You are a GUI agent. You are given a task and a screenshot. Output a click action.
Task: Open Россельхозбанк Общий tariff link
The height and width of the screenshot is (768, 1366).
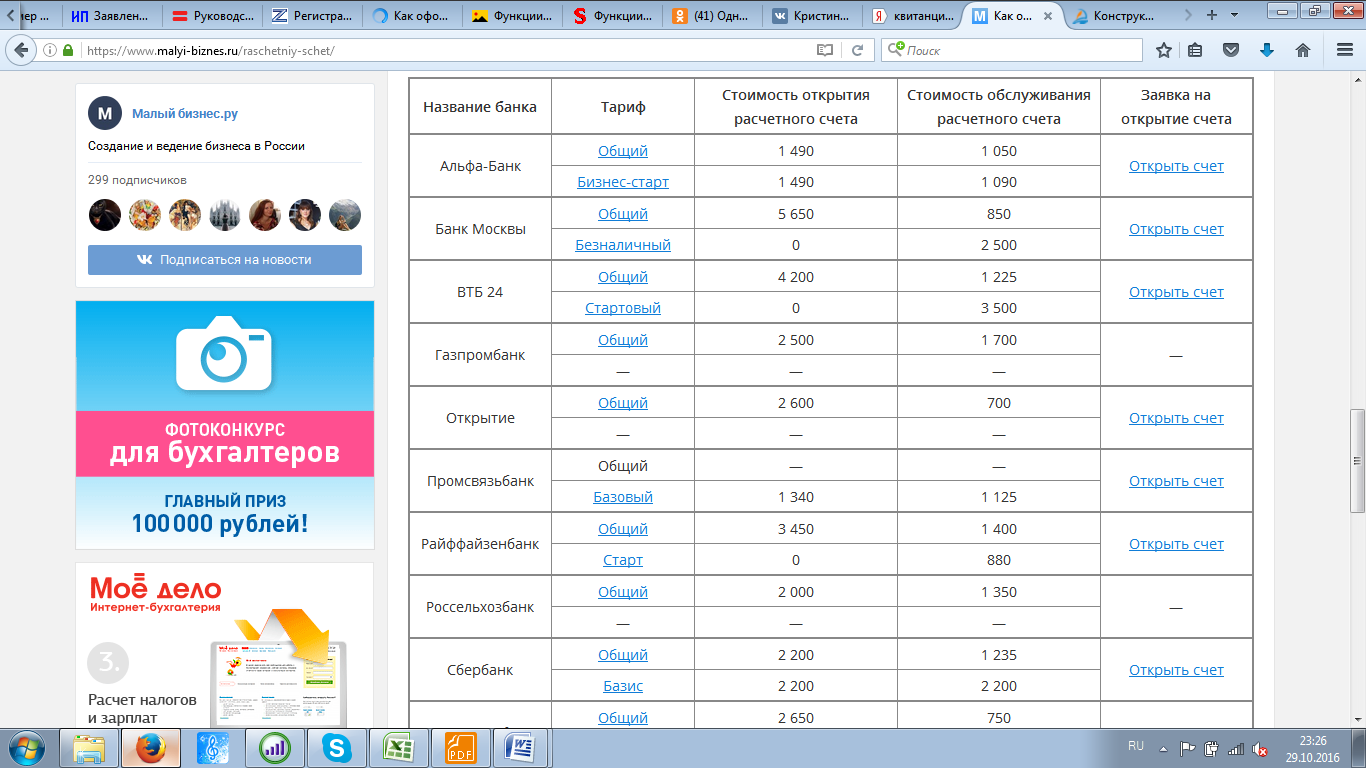pos(623,592)
